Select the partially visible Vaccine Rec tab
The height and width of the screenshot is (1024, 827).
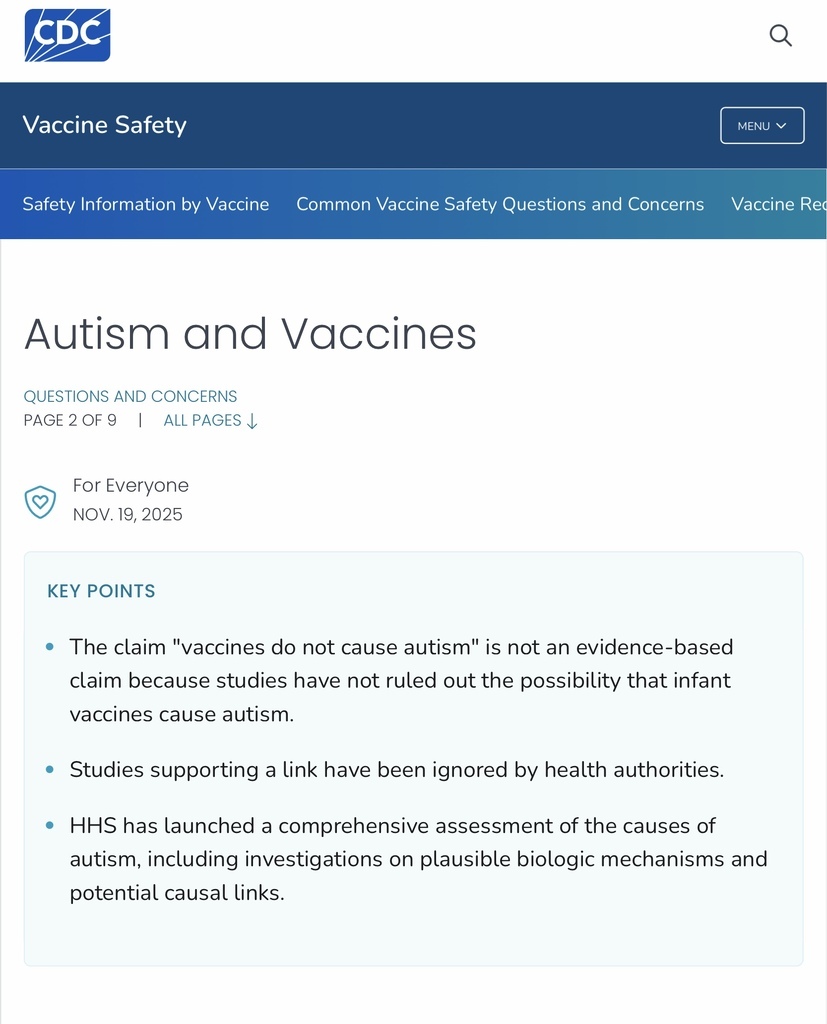[778, 204]
